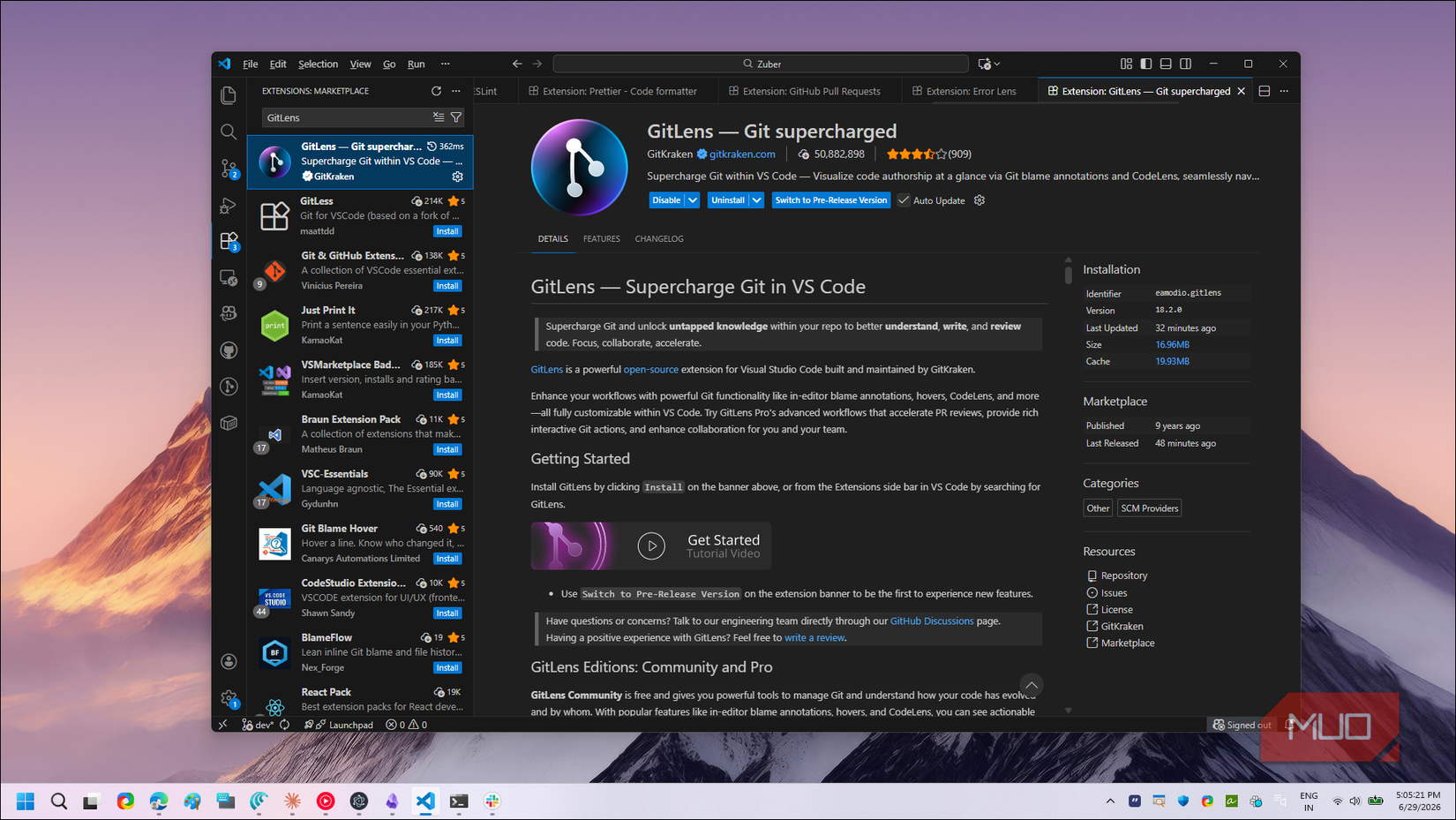Click the scroll-to-top arrow button

(1031, 685)
